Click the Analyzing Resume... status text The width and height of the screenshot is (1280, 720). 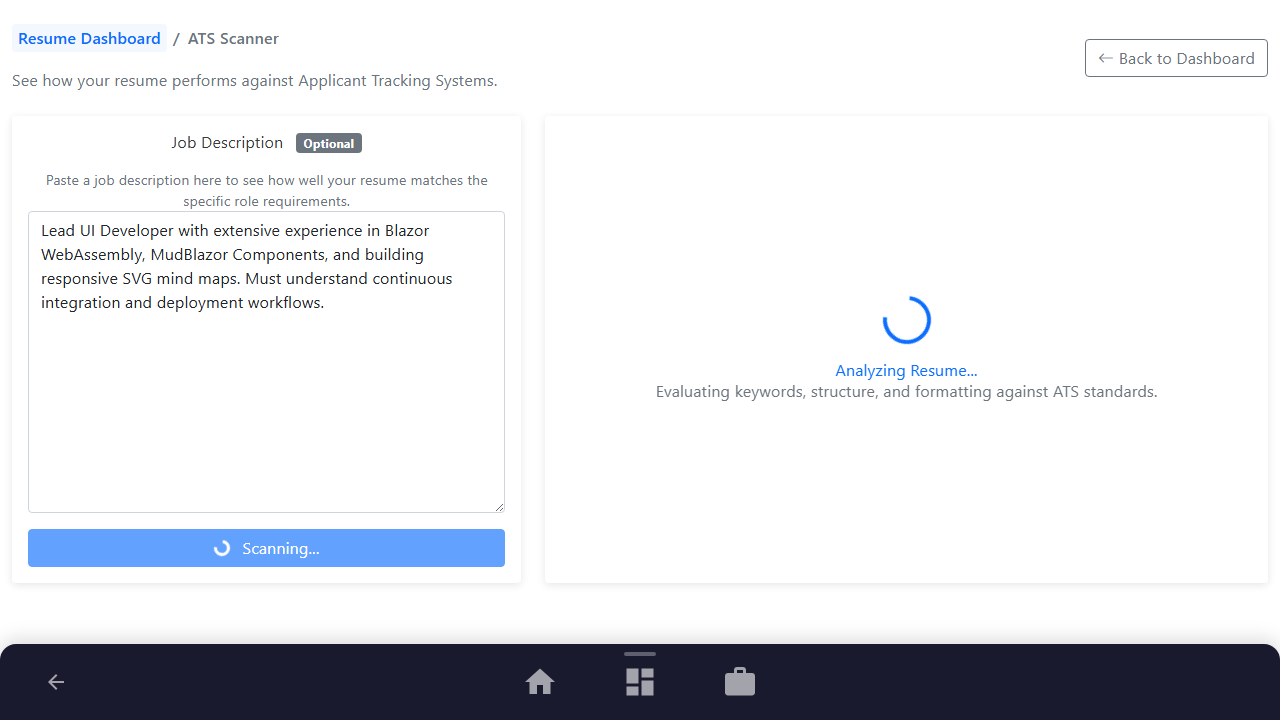[x=906, y=370]
